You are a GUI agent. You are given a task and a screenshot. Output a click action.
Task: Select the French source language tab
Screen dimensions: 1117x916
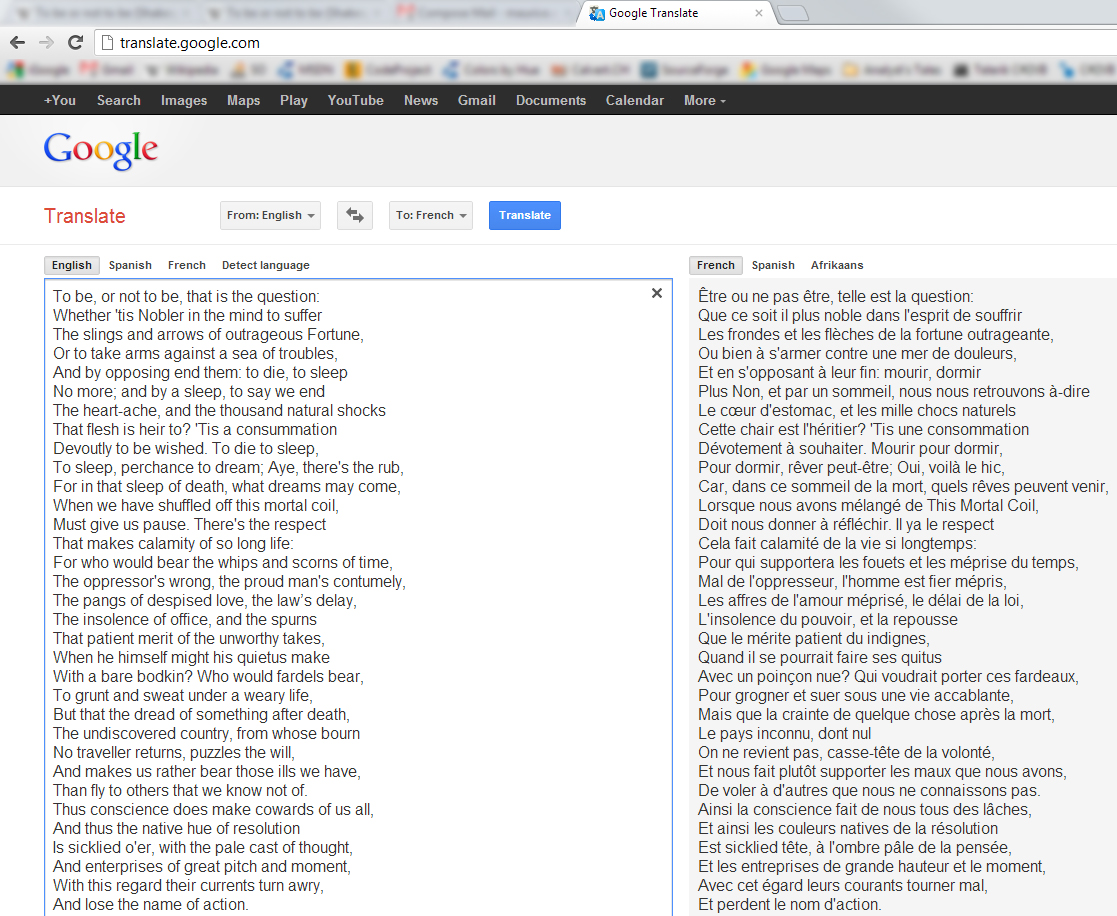(x=187, y=265)
